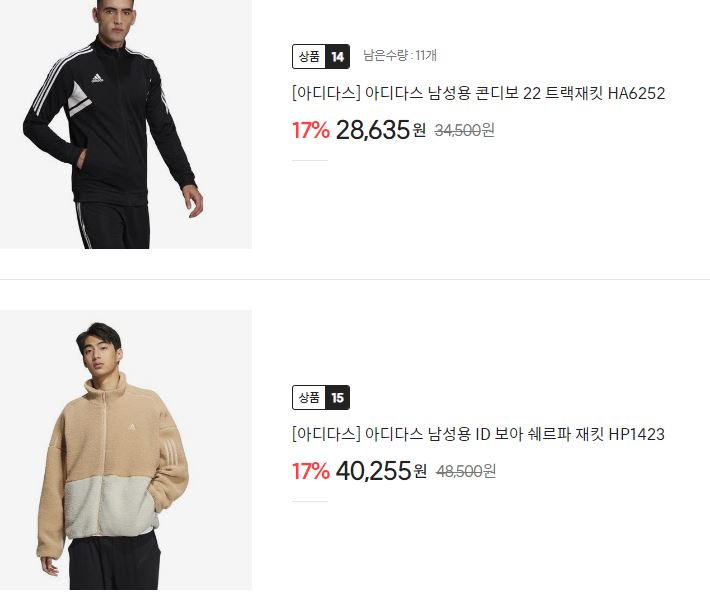
Task: Click the crossed-out 34,500원 original price
Action: [464, 130]
